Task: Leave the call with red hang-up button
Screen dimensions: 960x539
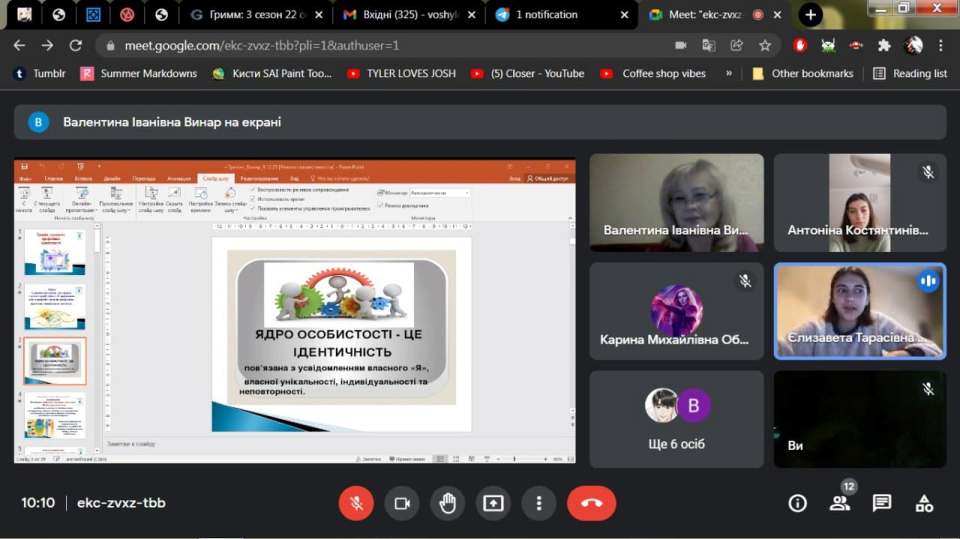Action: [x=591, y=503]
